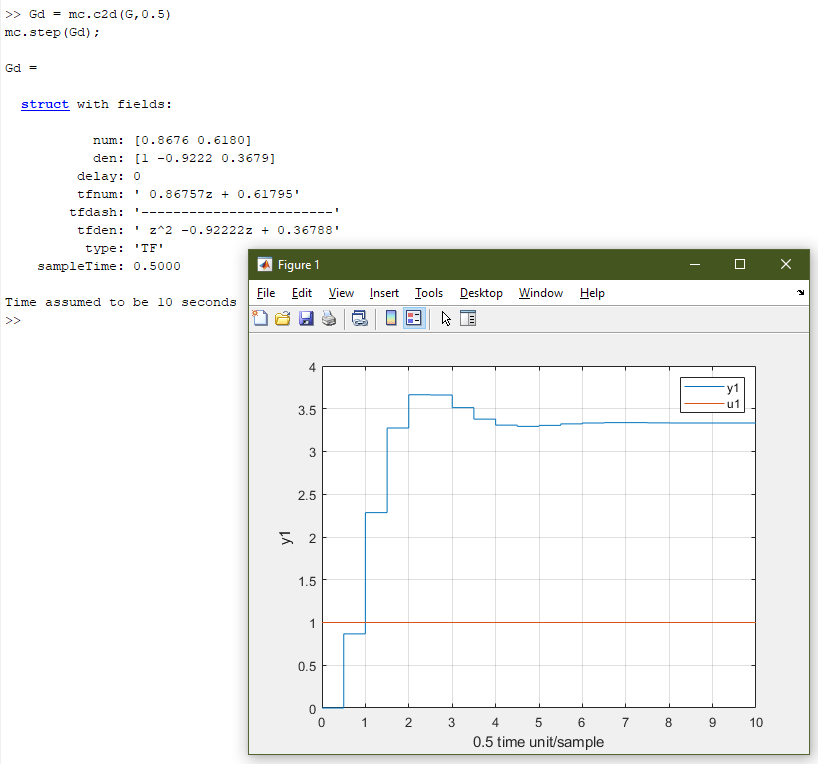Open the struct hyperlink in the Command Window
This screenshot has width=818, height=764.
click(45, 104)
